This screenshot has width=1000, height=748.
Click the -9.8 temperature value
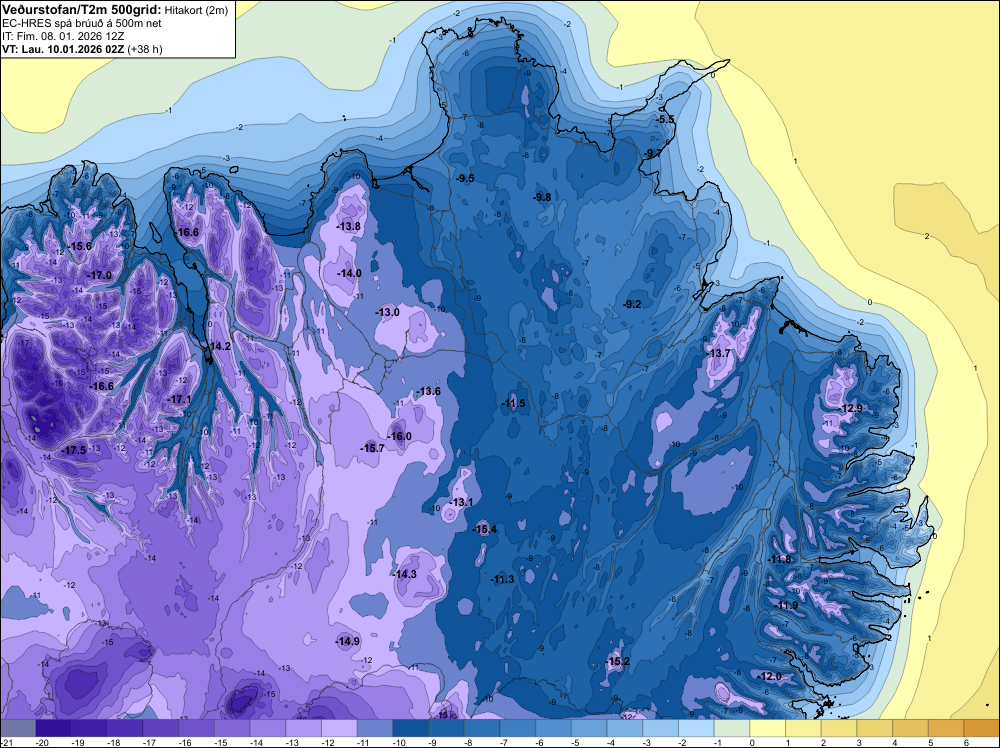[x=541, y=197]
